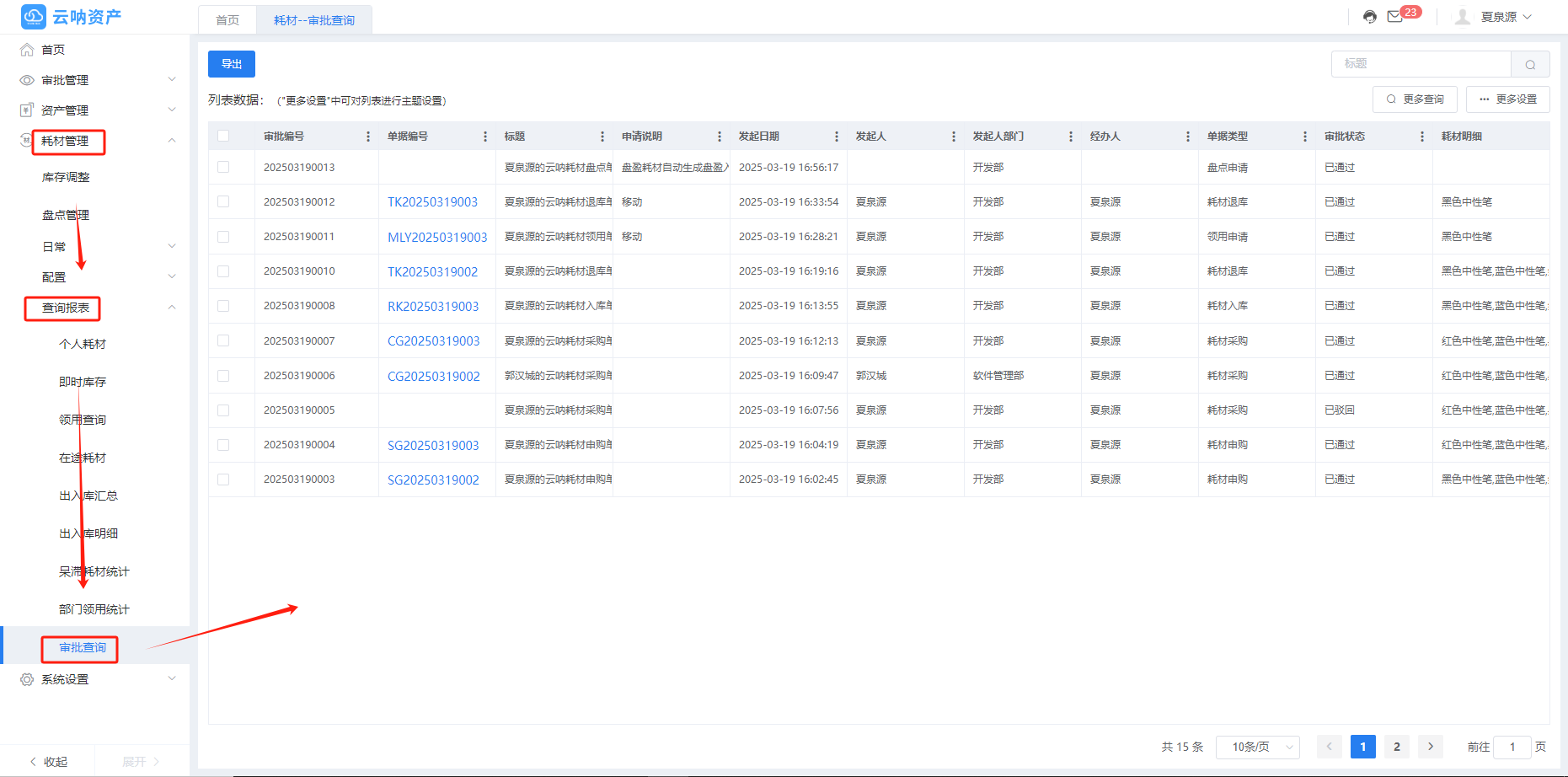Viewport: 1568px width, 777px height.
Task: Open document link TK20250319003
Action: (432, 202)
